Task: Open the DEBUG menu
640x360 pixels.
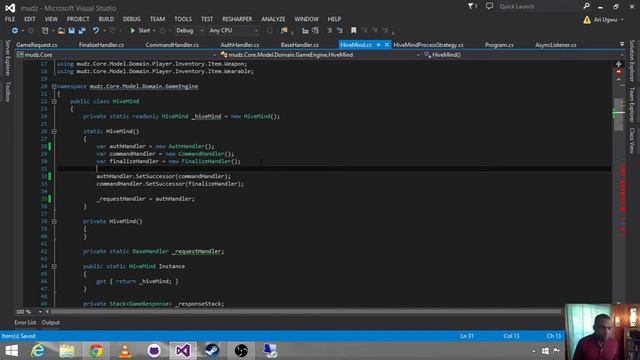Action: click(131, 19)
